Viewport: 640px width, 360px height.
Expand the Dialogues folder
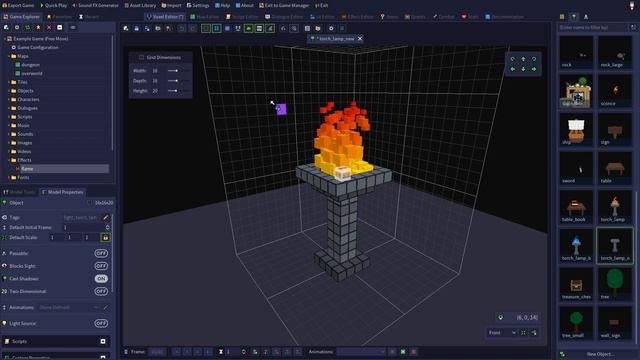(9, 108)
